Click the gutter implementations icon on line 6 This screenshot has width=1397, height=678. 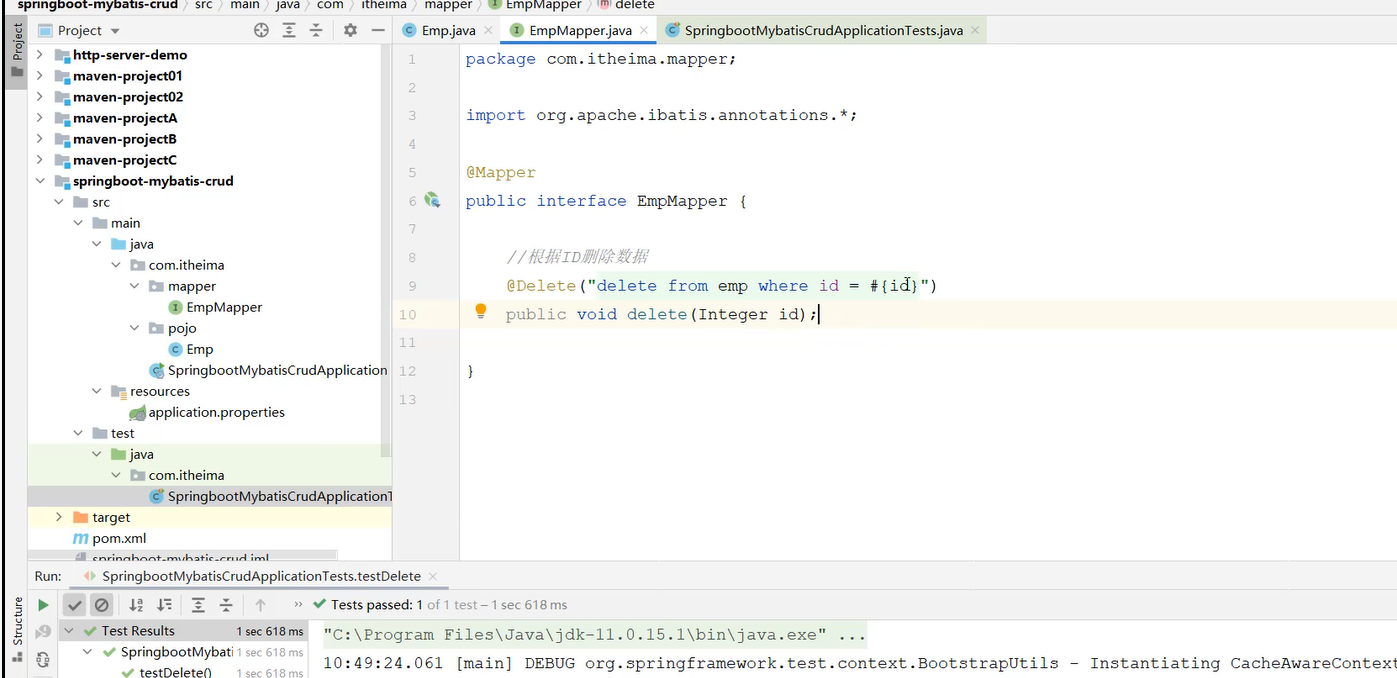[432, 200]
